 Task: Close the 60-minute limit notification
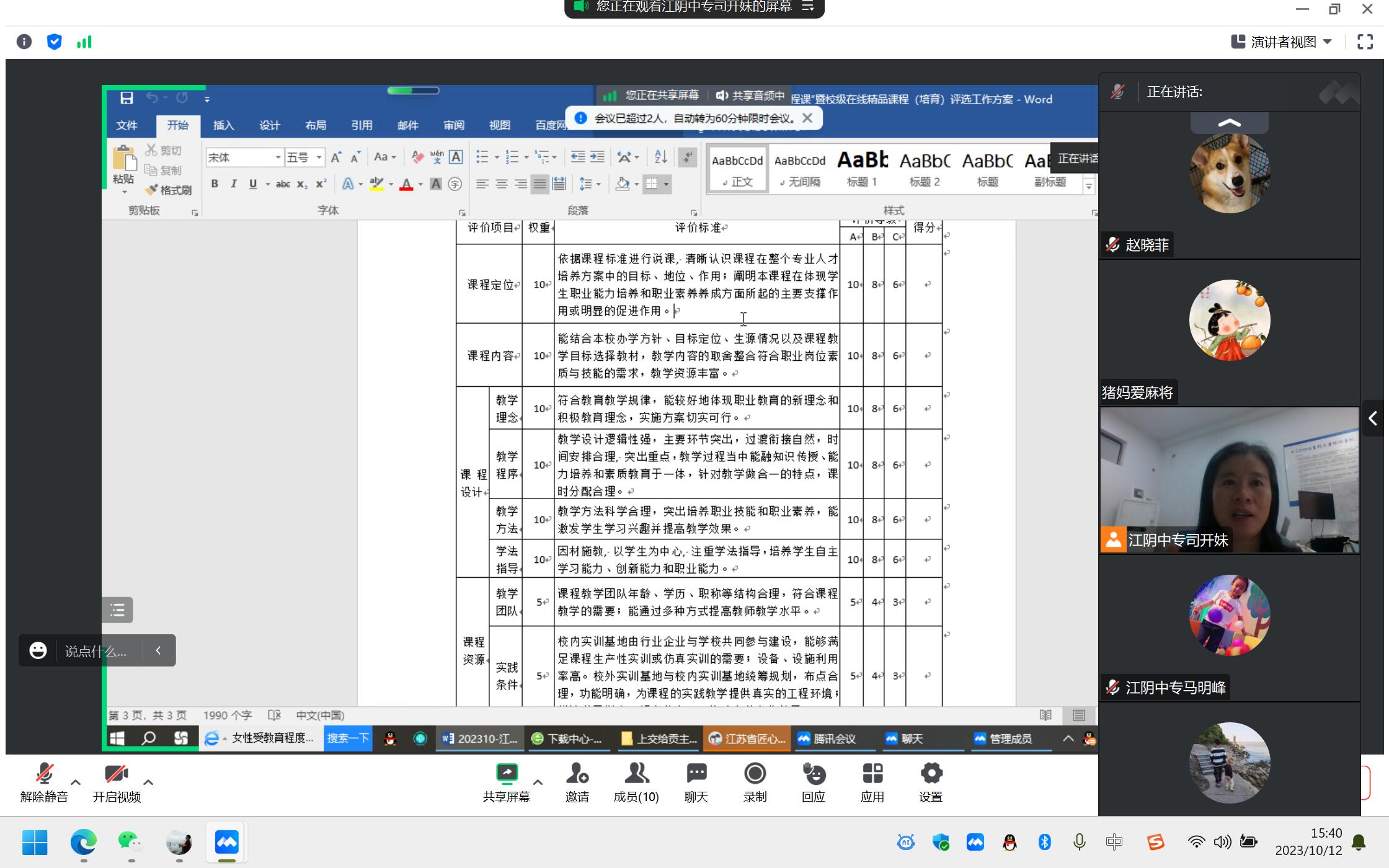point(807,118)
